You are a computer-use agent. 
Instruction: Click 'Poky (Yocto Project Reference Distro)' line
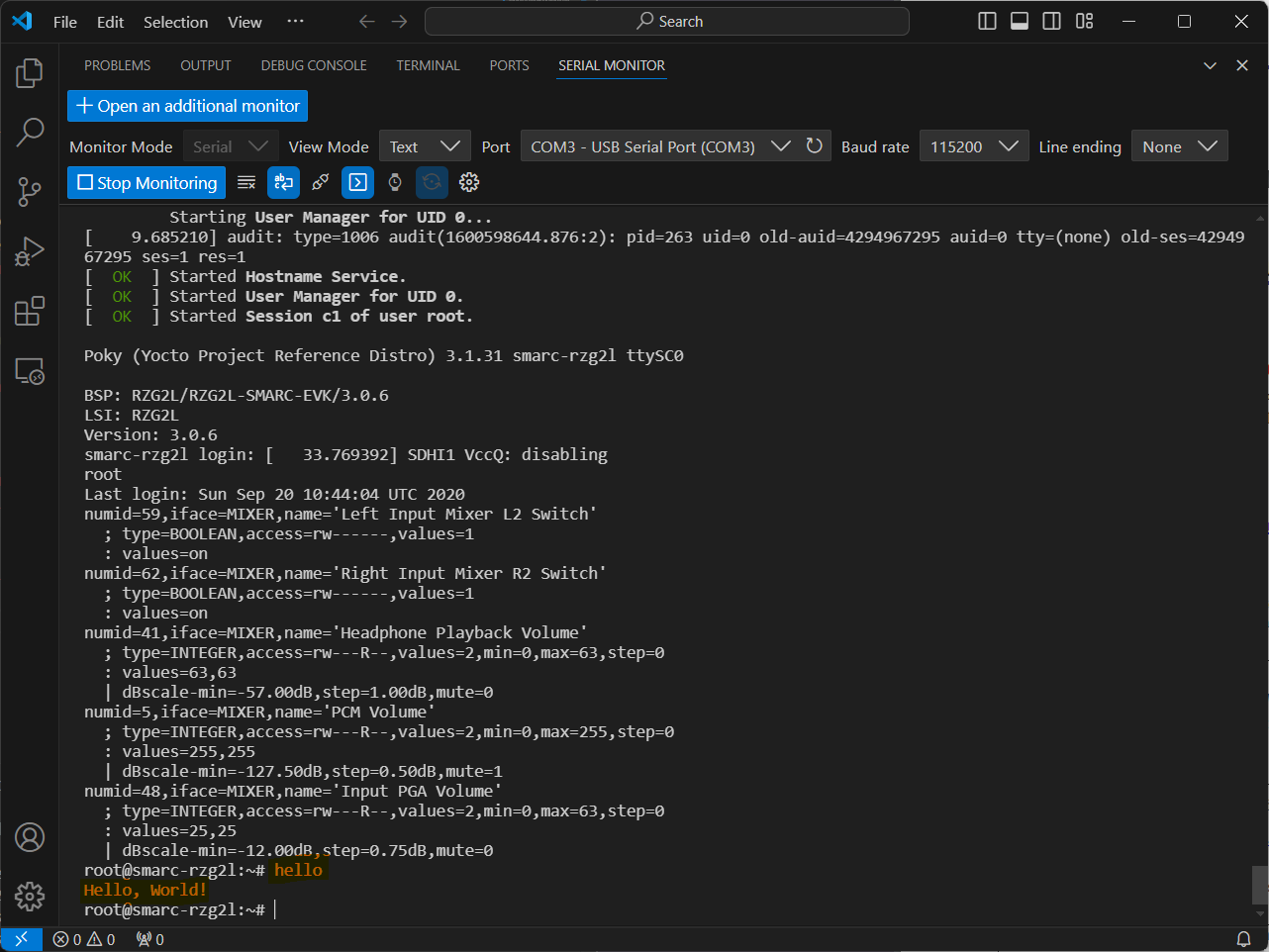point(384,355)
